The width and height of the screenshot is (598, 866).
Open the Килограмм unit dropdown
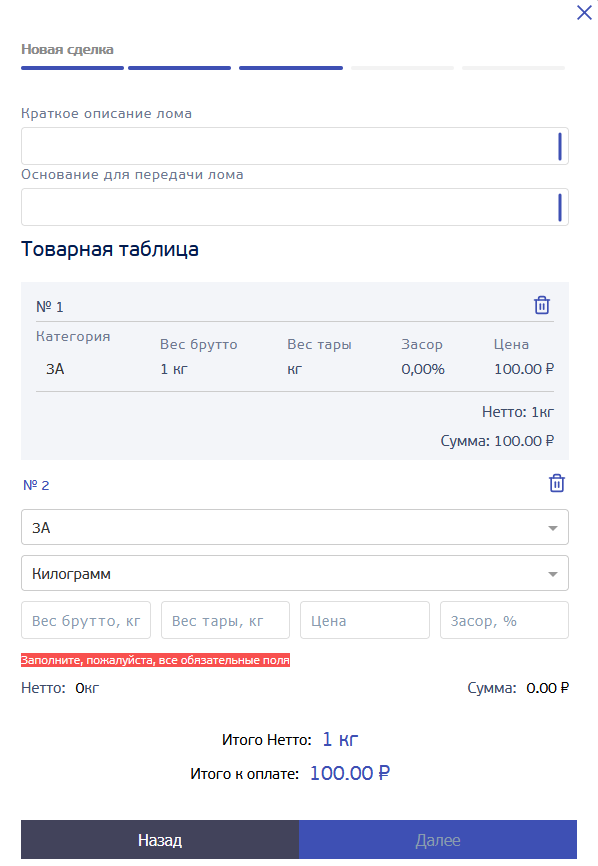295,573
